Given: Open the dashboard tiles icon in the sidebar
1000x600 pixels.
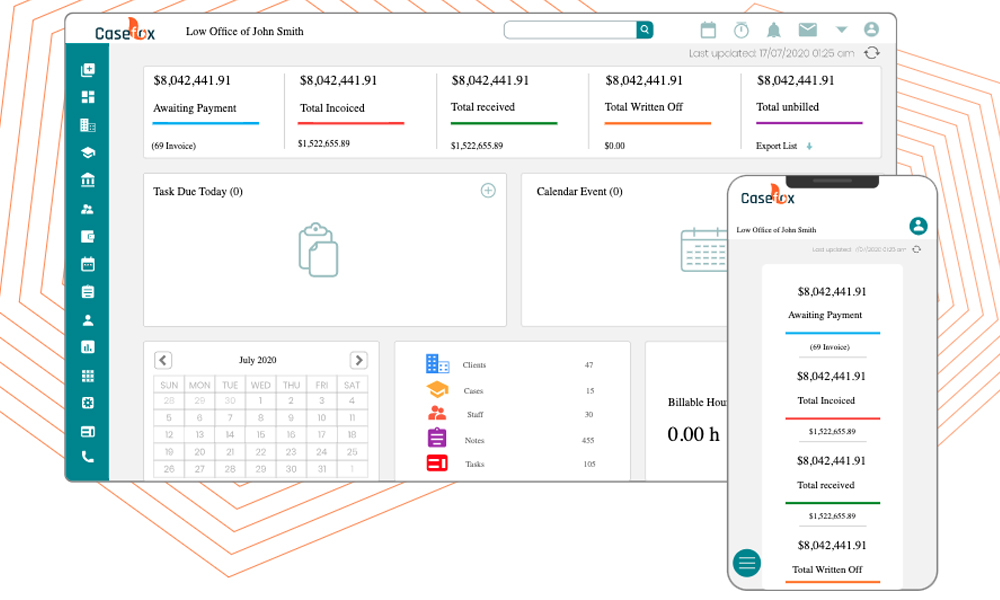Looking at the screenshot, I should [x=88, y=97].
